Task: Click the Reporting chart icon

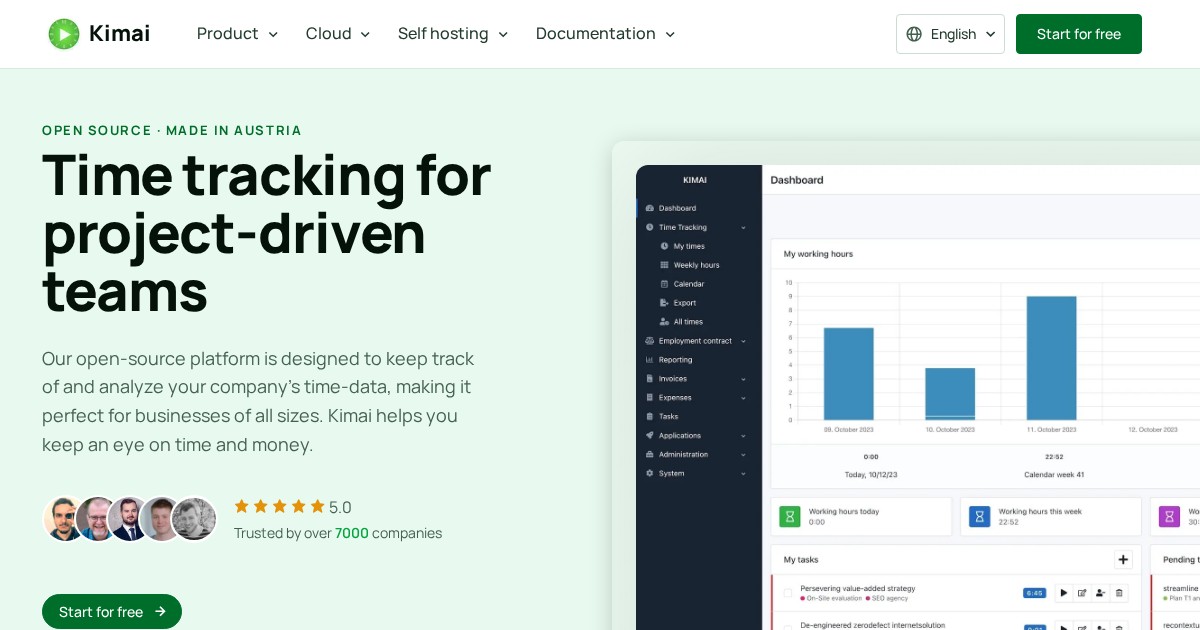Action: coord(650,360)
